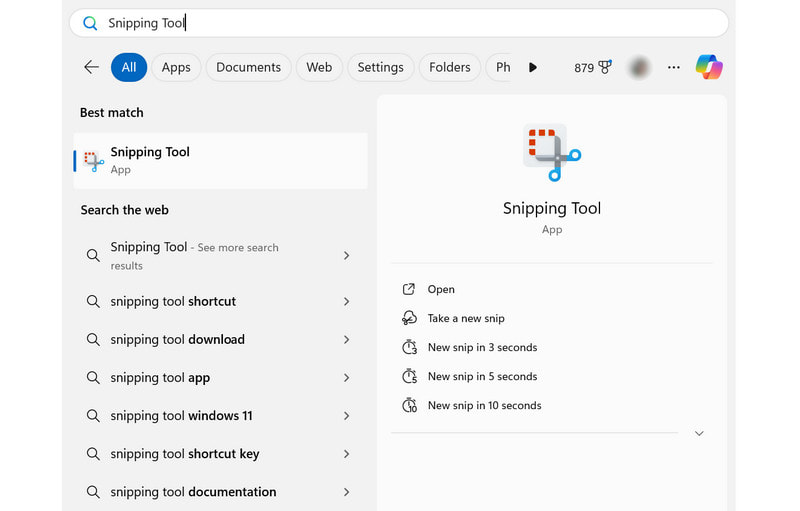Open the Copilot icon
The height and width of the screenshot is (511, 800).
pos(709,67)
